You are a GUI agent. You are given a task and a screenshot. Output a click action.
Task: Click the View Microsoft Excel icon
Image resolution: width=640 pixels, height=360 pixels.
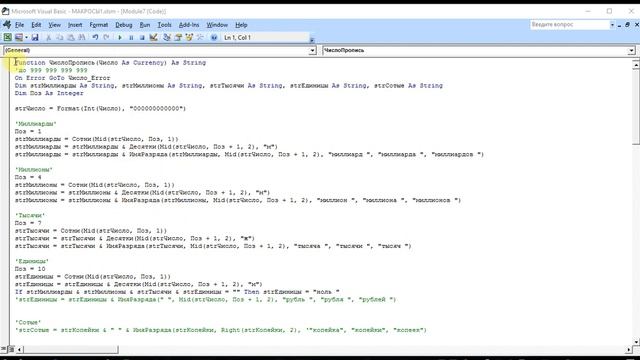[7, 38]
